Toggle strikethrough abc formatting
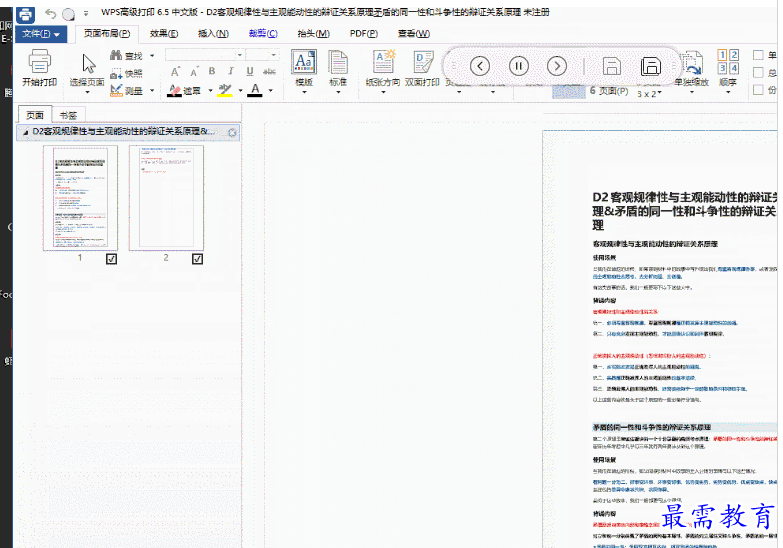 (x=269, y=71)
